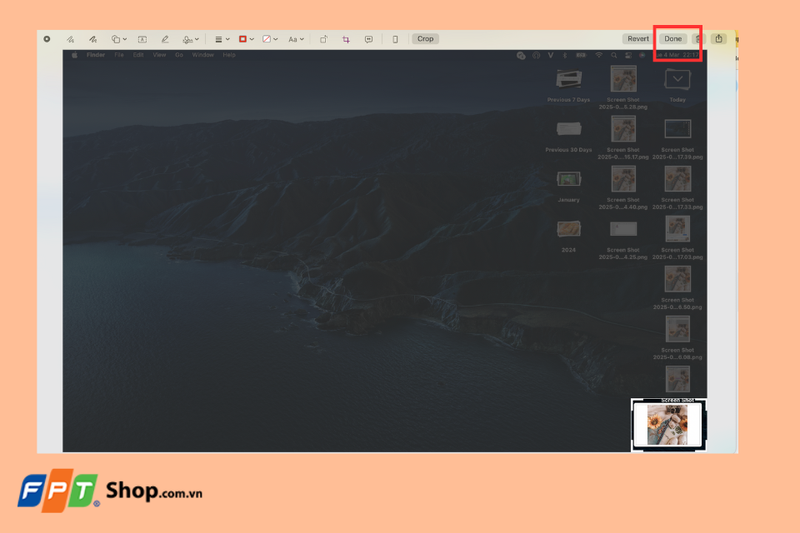Click Finder in the dimmed screenshot menu bar

pos(96,55)
